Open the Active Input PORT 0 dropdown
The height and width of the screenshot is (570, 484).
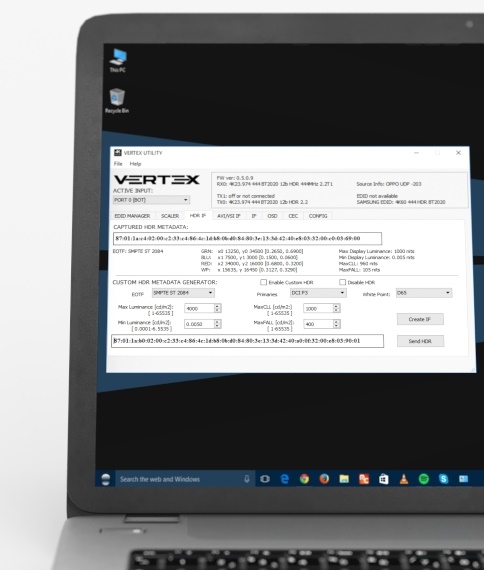(x=151, y=200)
